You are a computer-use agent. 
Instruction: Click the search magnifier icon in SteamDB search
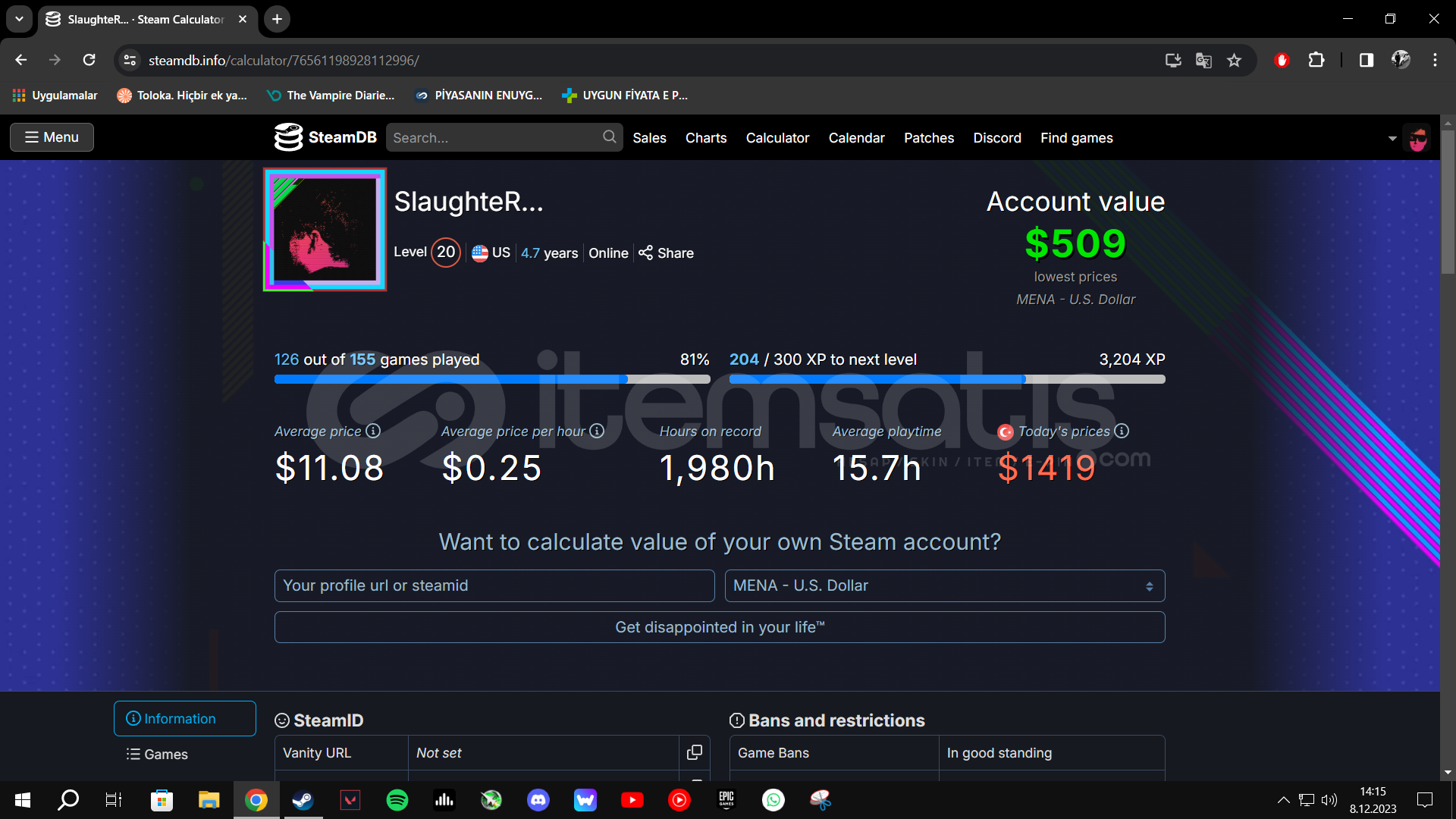click(x=609, y=136)
